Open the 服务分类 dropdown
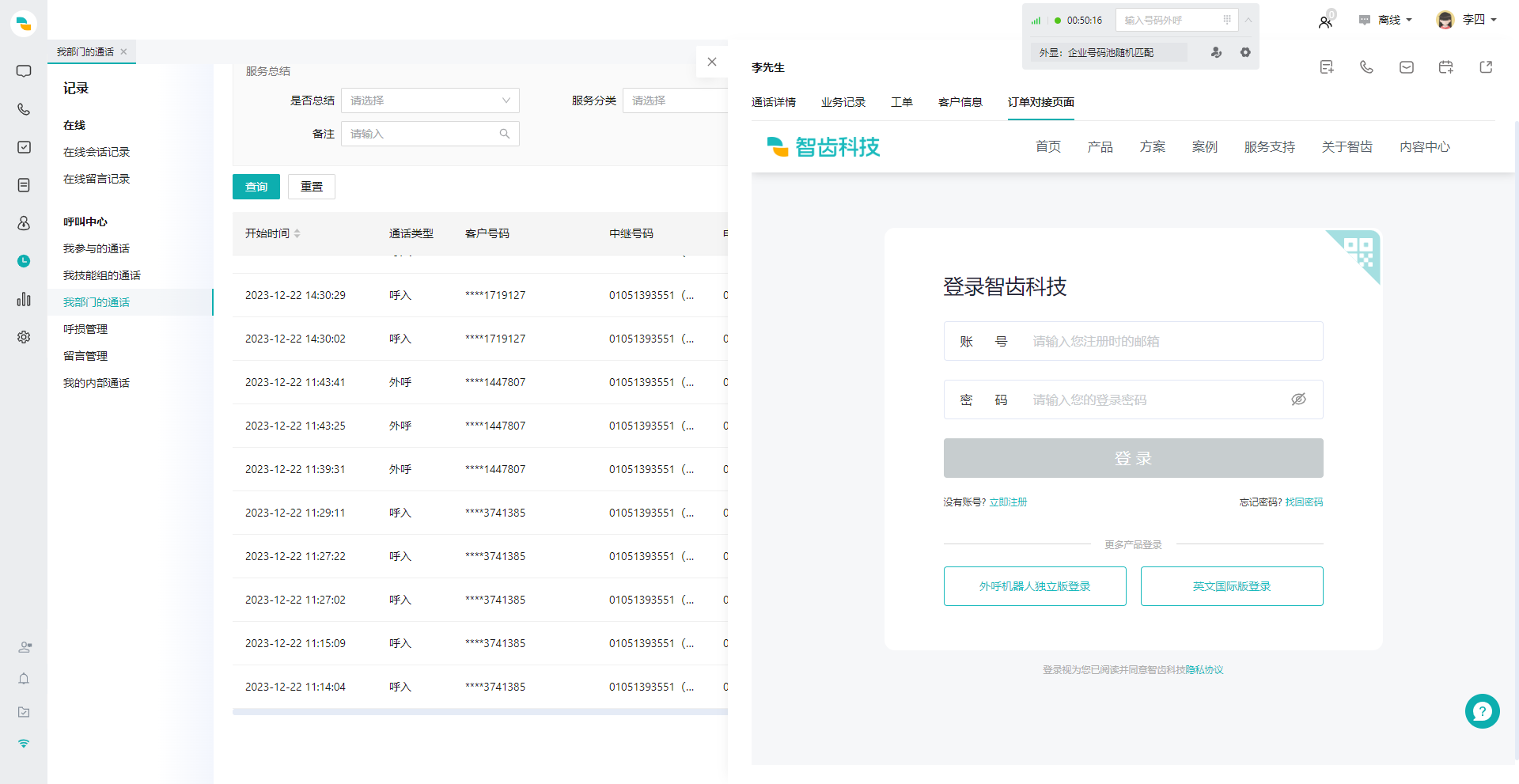1519x784 pixels. (x=676, y=100)
